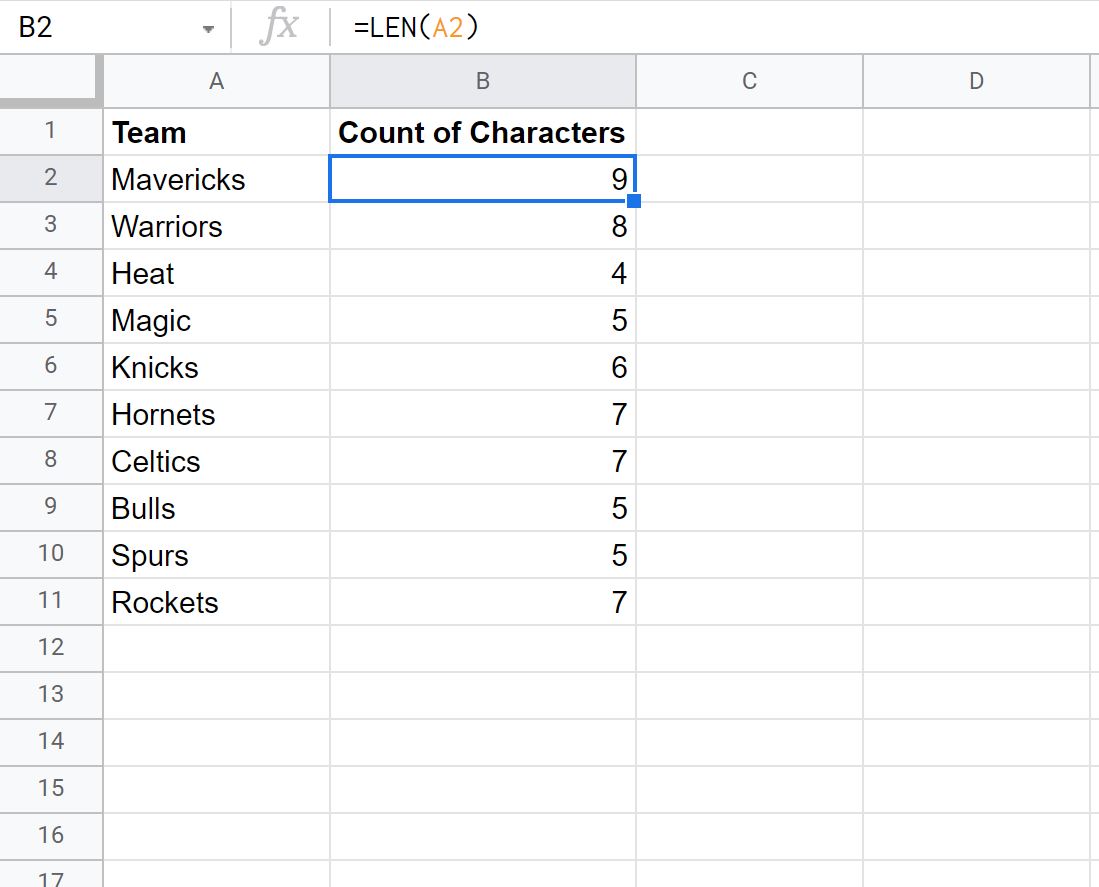Click the B2 name box field
Image resolution: width=1099 pixels, height=887 pixels.
coord(100,28)
